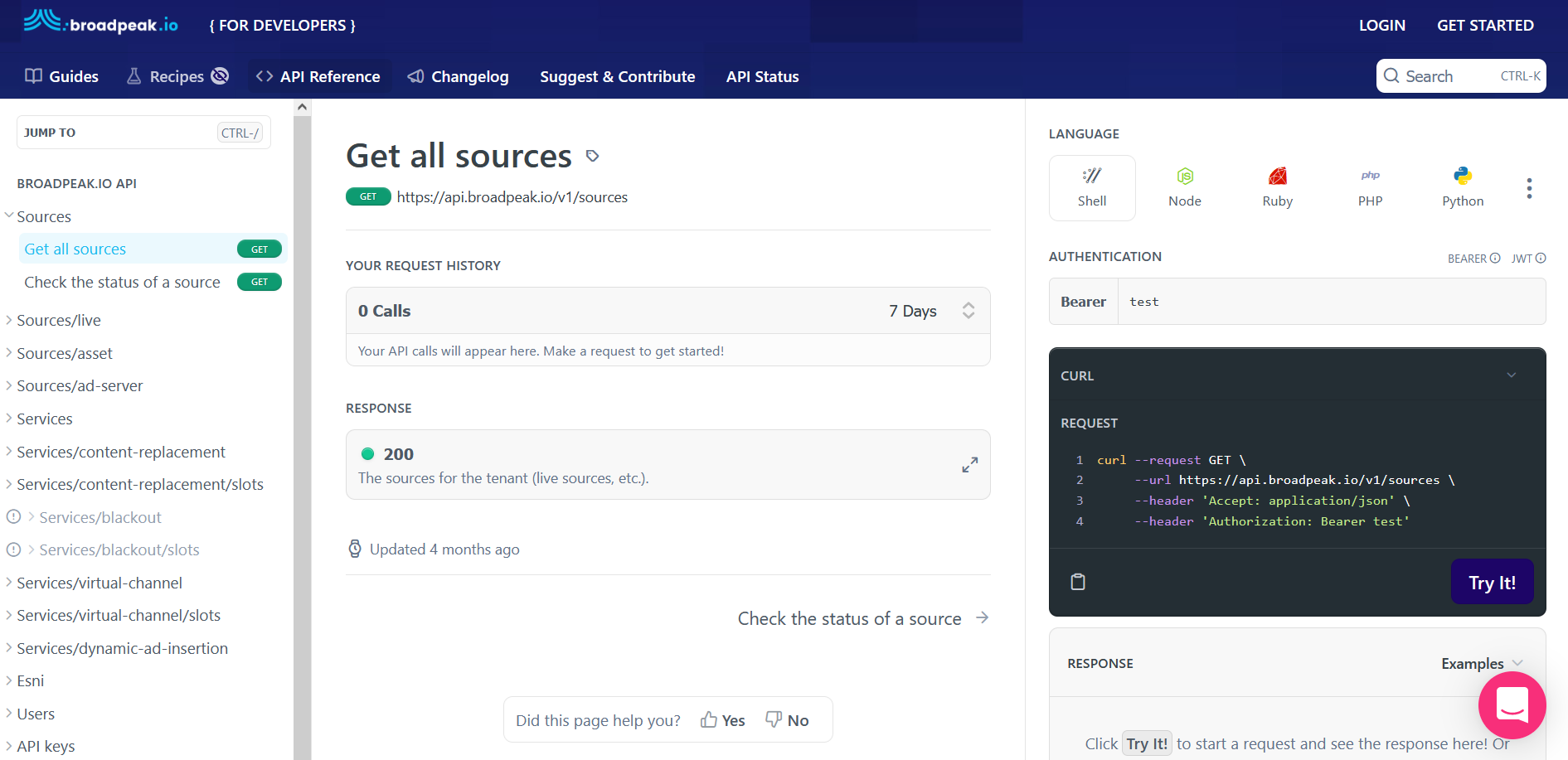Open more languages via three-dot menu
The image size is (1568, 760).
pos(1529,188)
